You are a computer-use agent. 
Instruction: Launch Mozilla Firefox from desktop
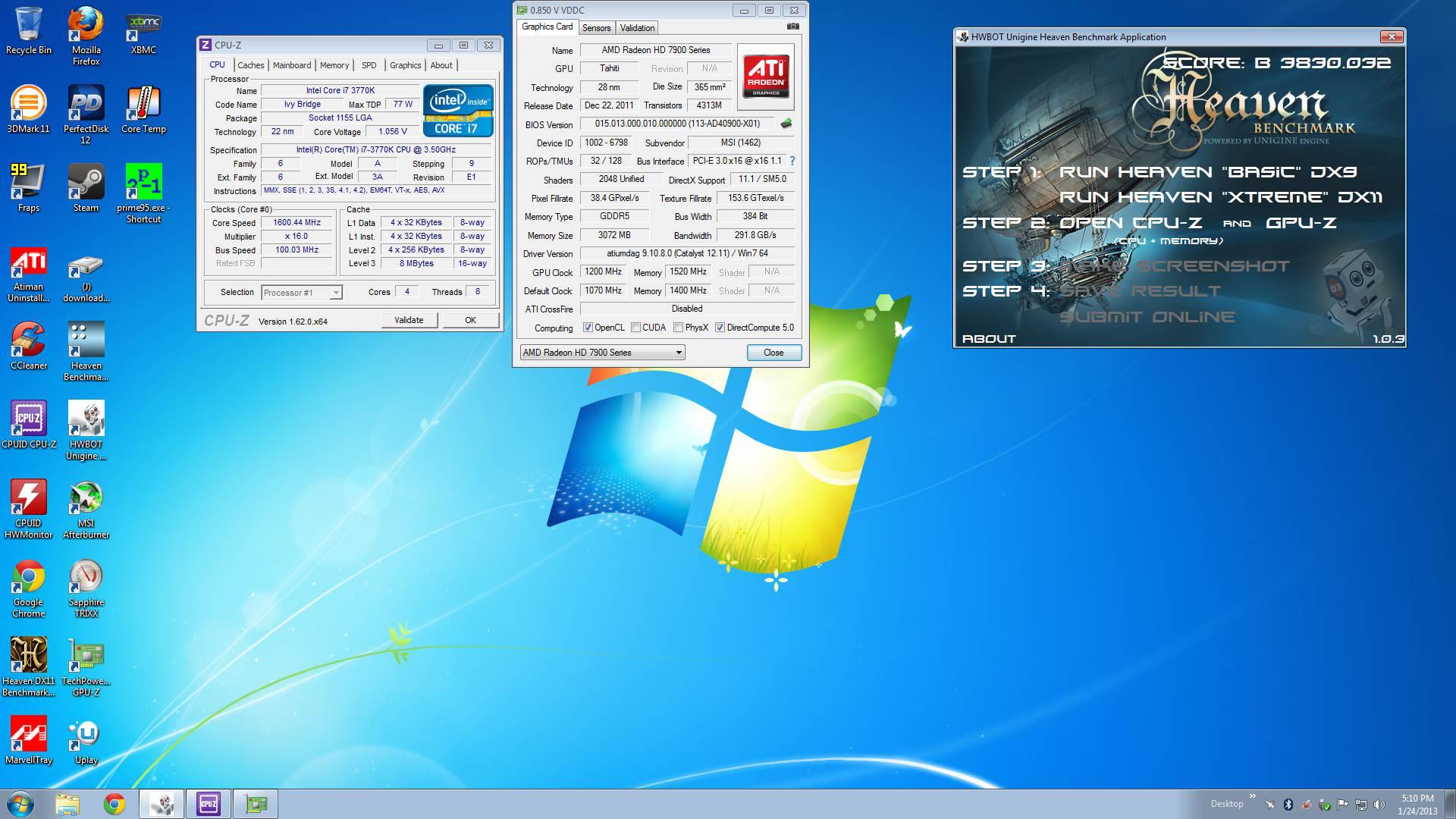[x=86, y=36]
